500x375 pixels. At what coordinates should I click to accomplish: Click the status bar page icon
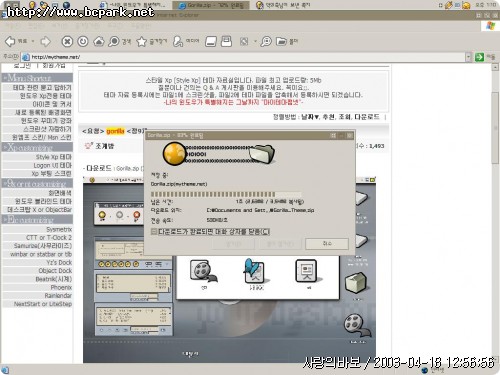point(5,370)
